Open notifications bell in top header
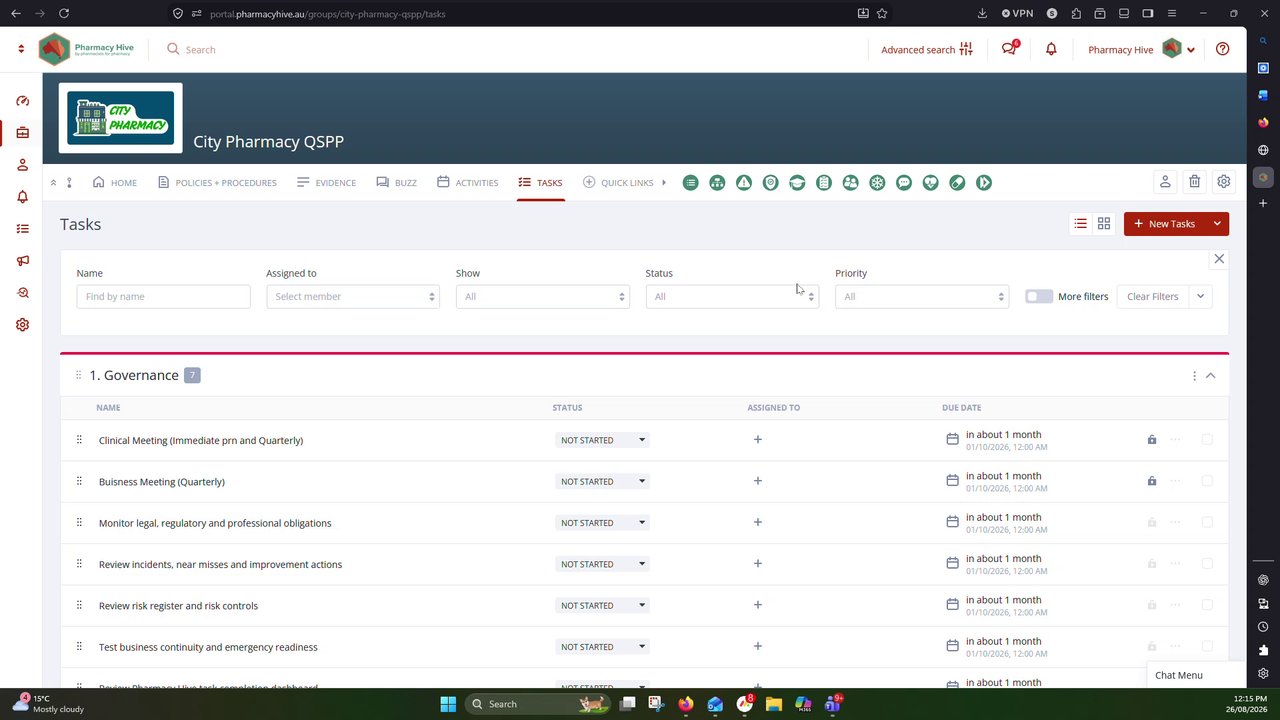This screenshot has width=1280, height=720. click(1051, 49)
